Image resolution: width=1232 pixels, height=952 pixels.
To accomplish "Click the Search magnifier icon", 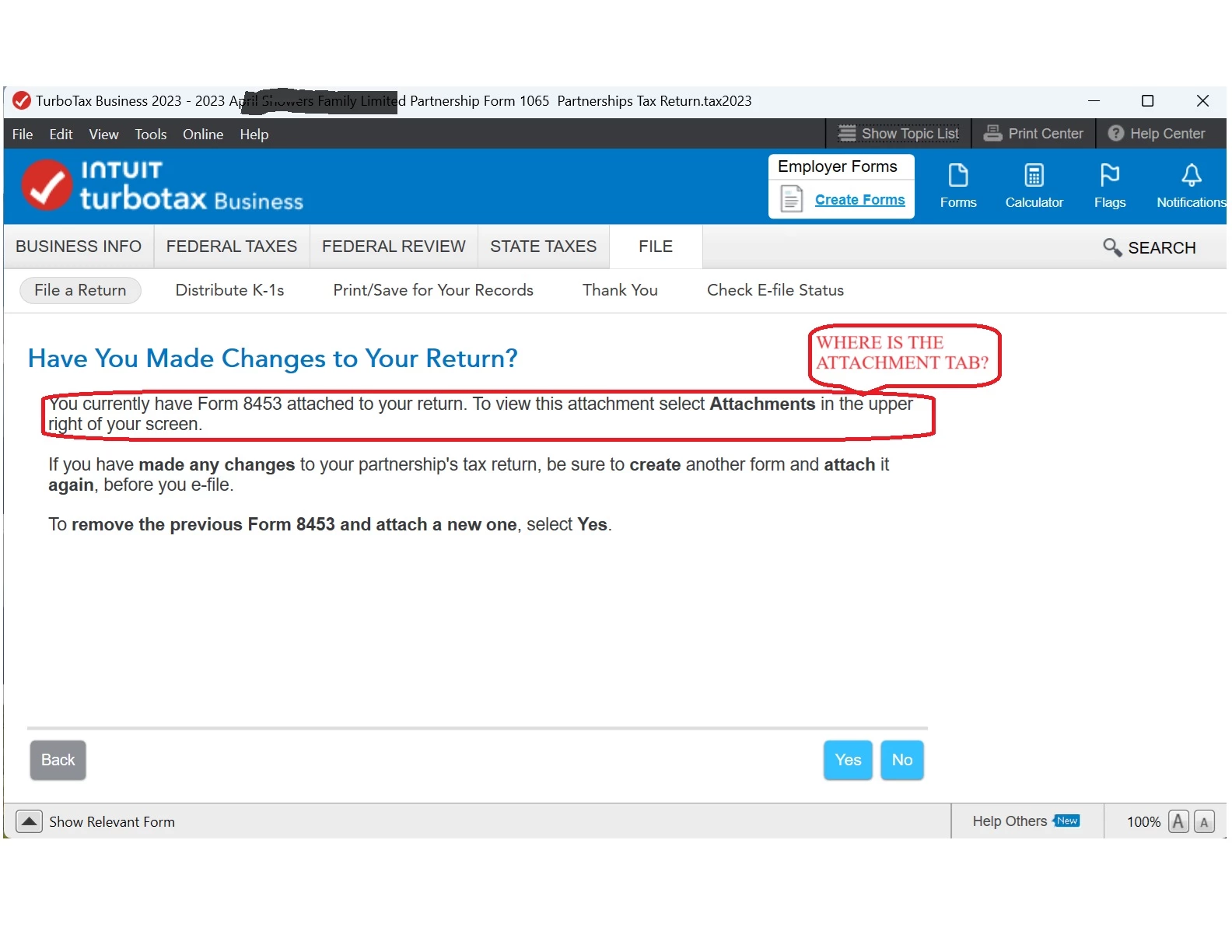I will coord(1112,247).
